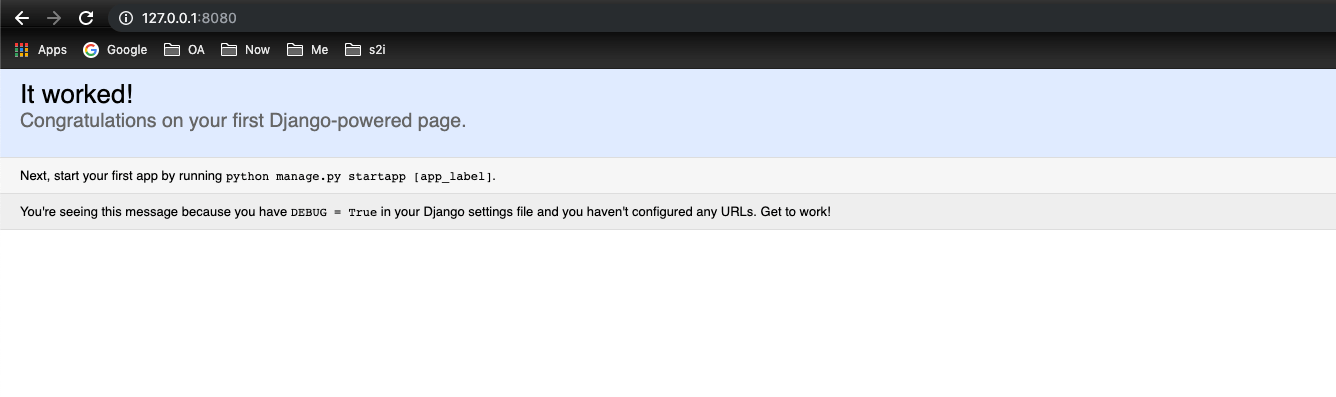Viewport: 1336px width, 397px height.
Task: Click the "Django settings file" phrase
Action: (479, 212)
